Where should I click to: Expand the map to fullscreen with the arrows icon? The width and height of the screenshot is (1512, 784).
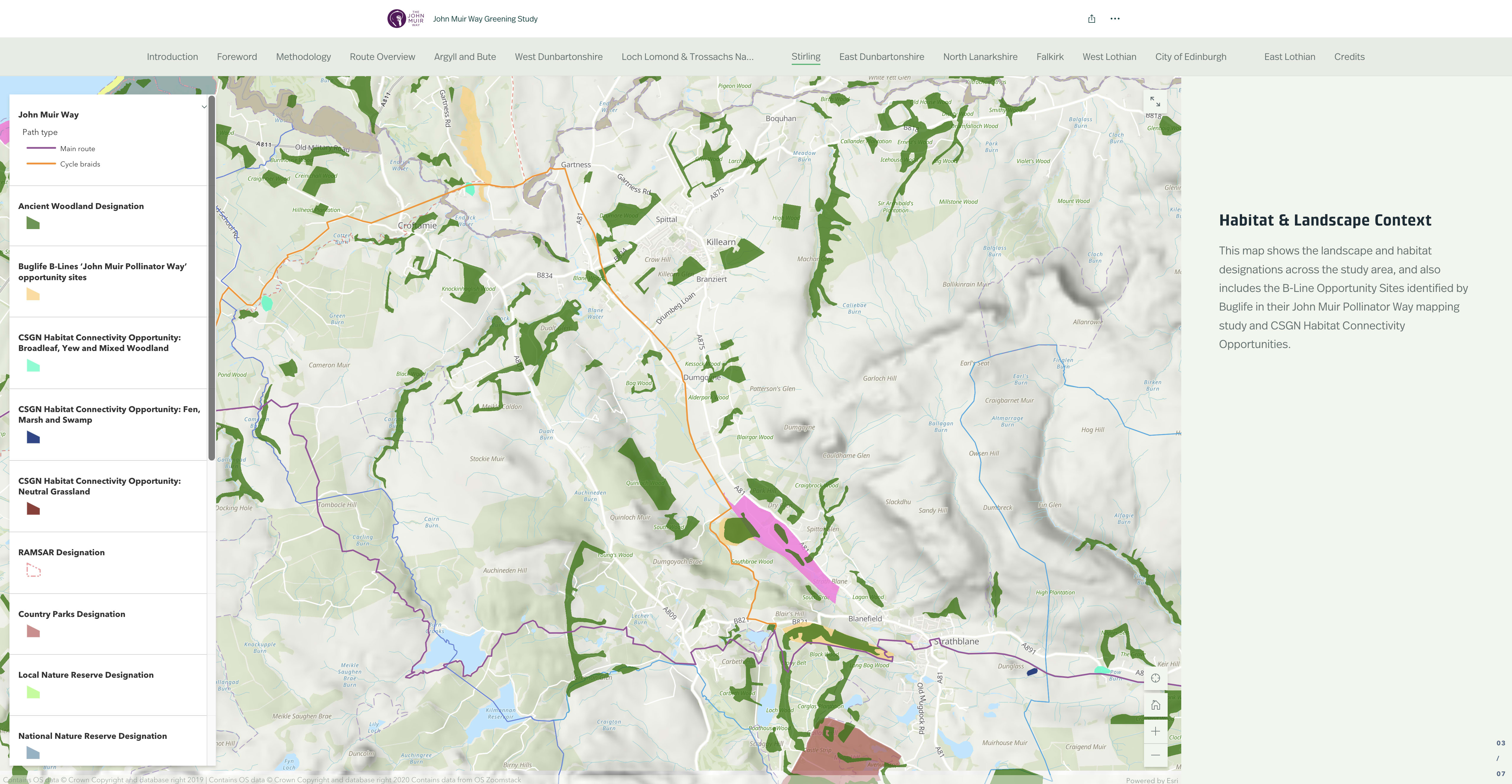(1155, 102)
